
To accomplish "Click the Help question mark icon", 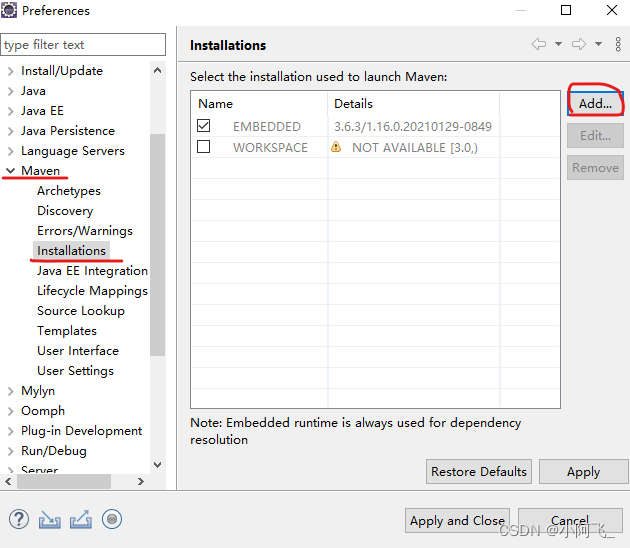I will coord(19,519).
